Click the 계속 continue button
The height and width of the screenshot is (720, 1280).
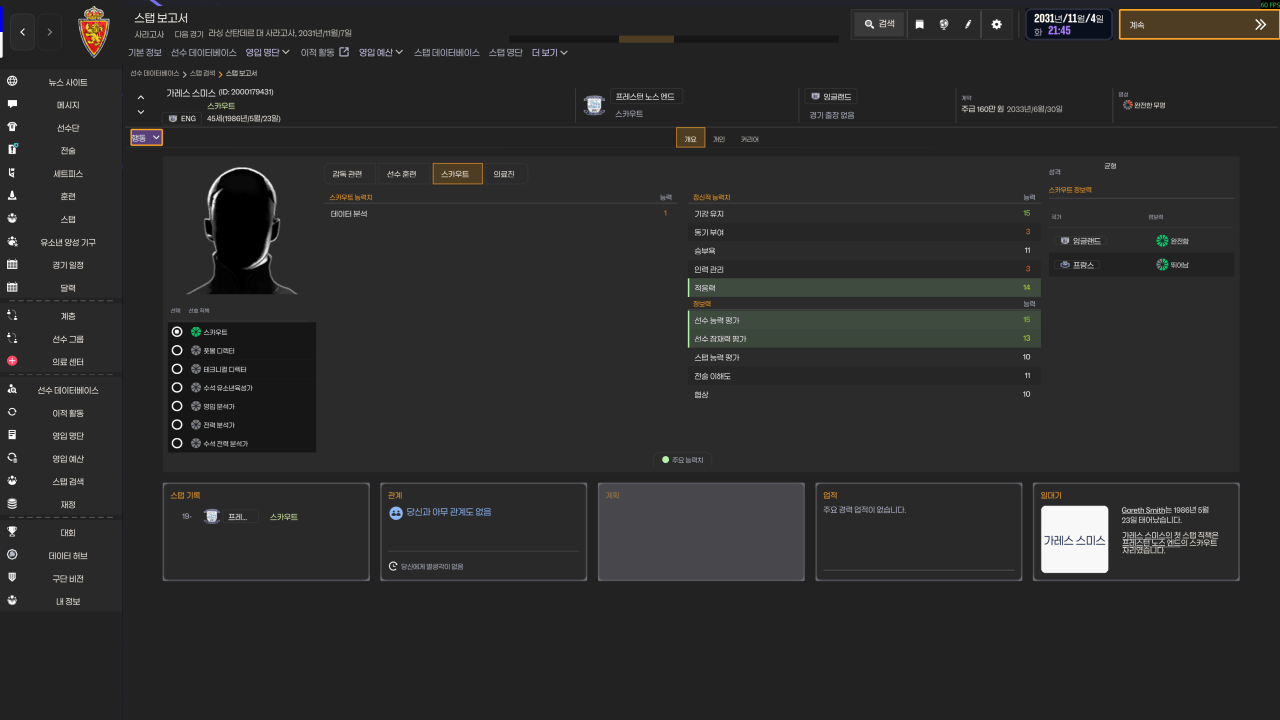click(1199, 24)
